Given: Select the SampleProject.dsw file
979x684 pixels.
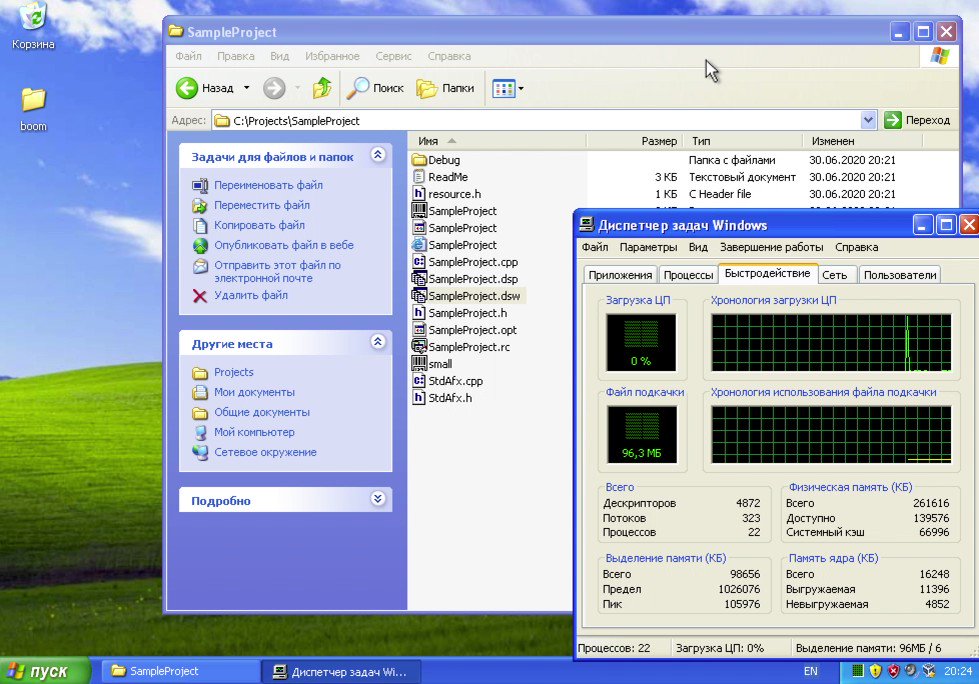Looking at the screenshot, I should (x=467, y=296).
